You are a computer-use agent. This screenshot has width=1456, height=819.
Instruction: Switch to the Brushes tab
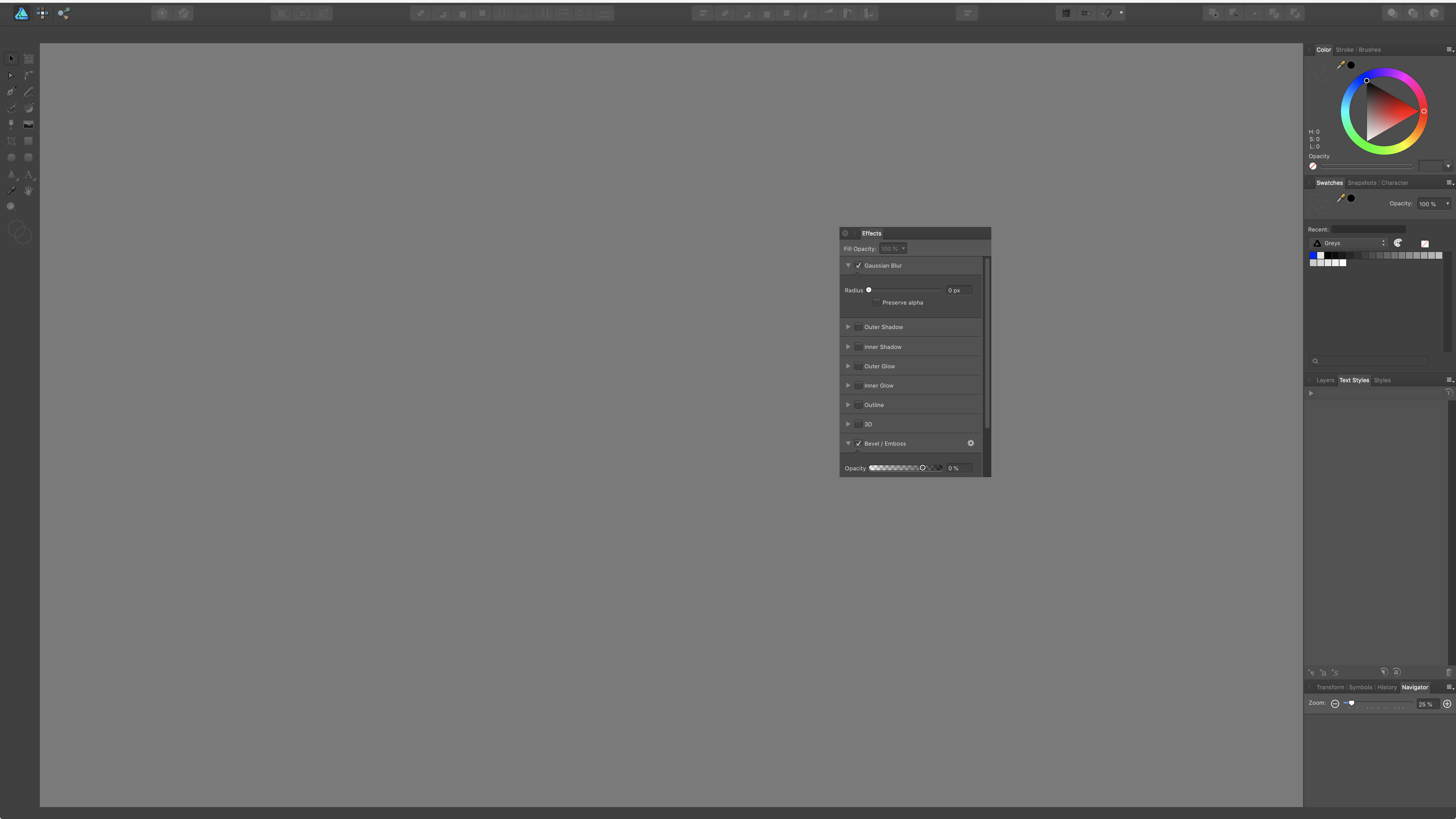click(x=1370, y=50)
